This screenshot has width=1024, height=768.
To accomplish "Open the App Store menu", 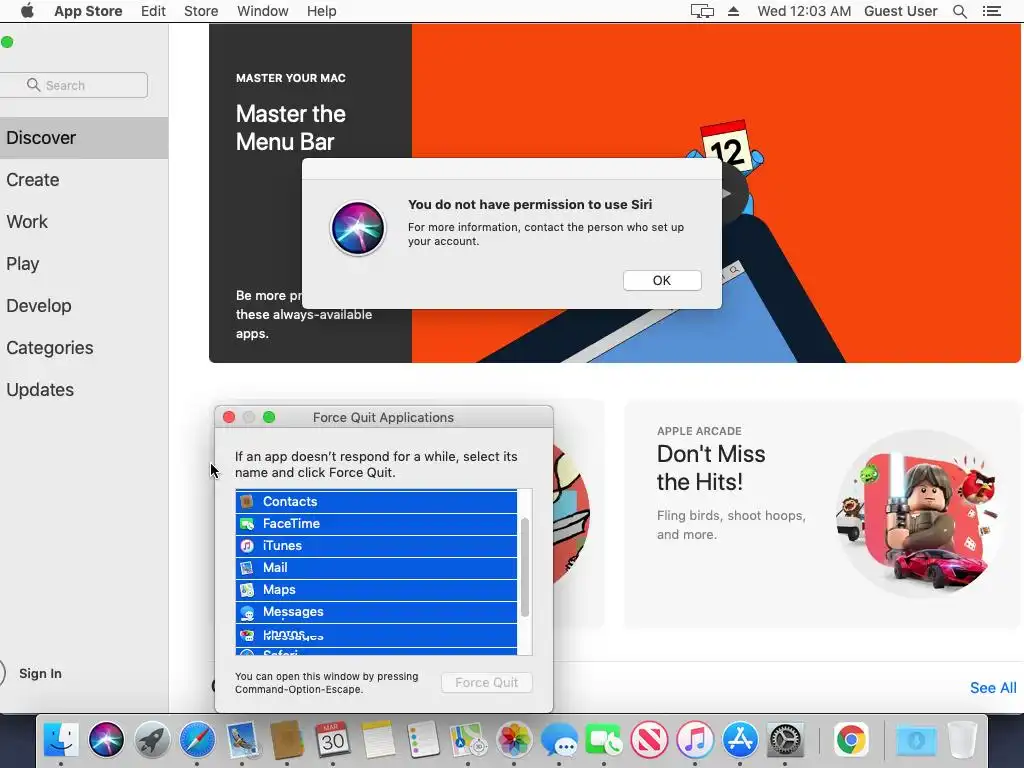I will pos(88,11).
